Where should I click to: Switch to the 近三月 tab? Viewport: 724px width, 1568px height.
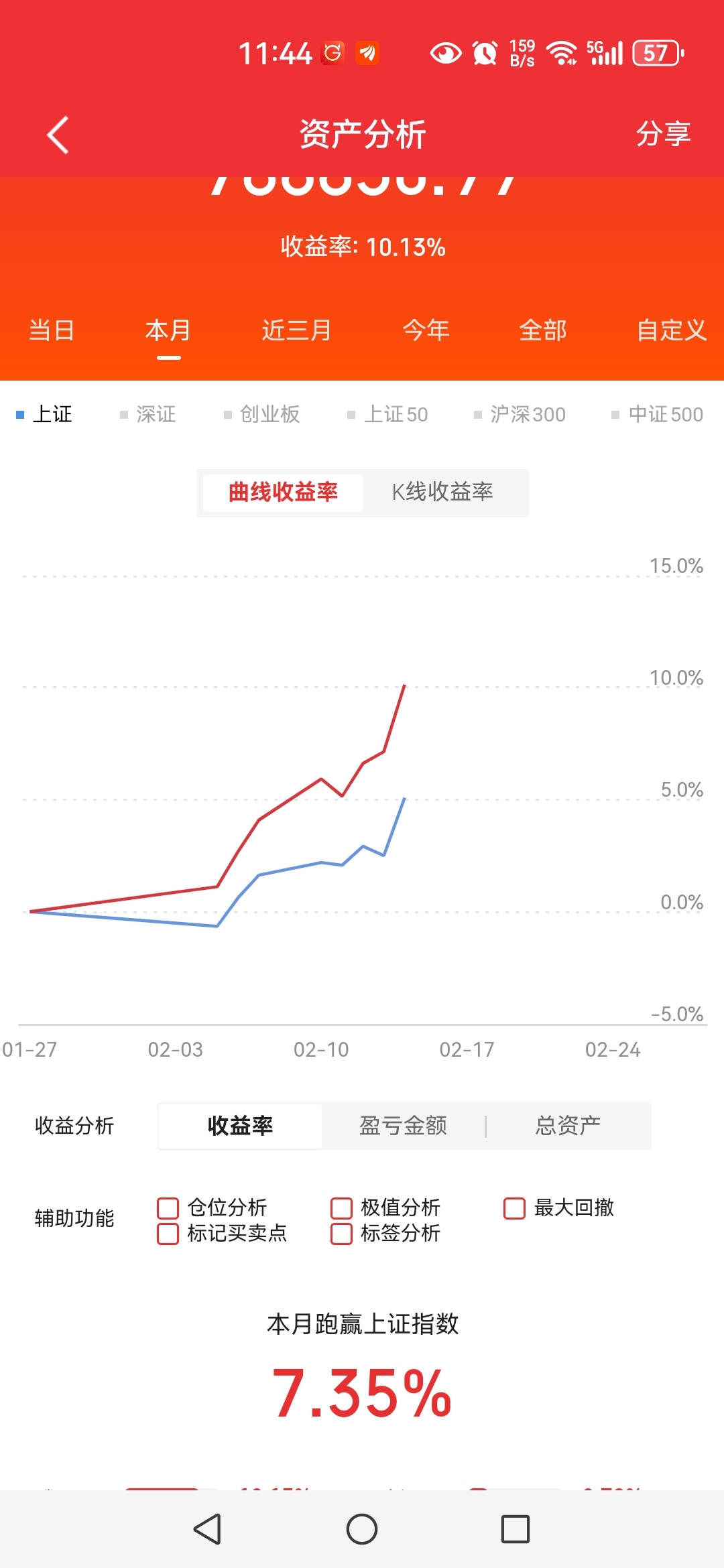coord(296,330)
